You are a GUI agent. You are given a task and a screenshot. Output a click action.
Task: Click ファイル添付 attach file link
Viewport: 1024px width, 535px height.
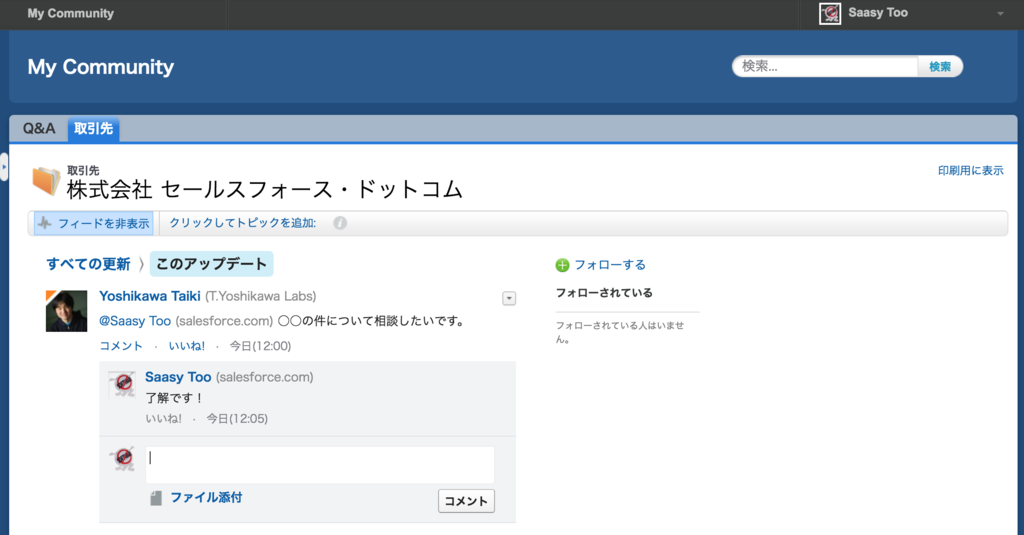206,497
